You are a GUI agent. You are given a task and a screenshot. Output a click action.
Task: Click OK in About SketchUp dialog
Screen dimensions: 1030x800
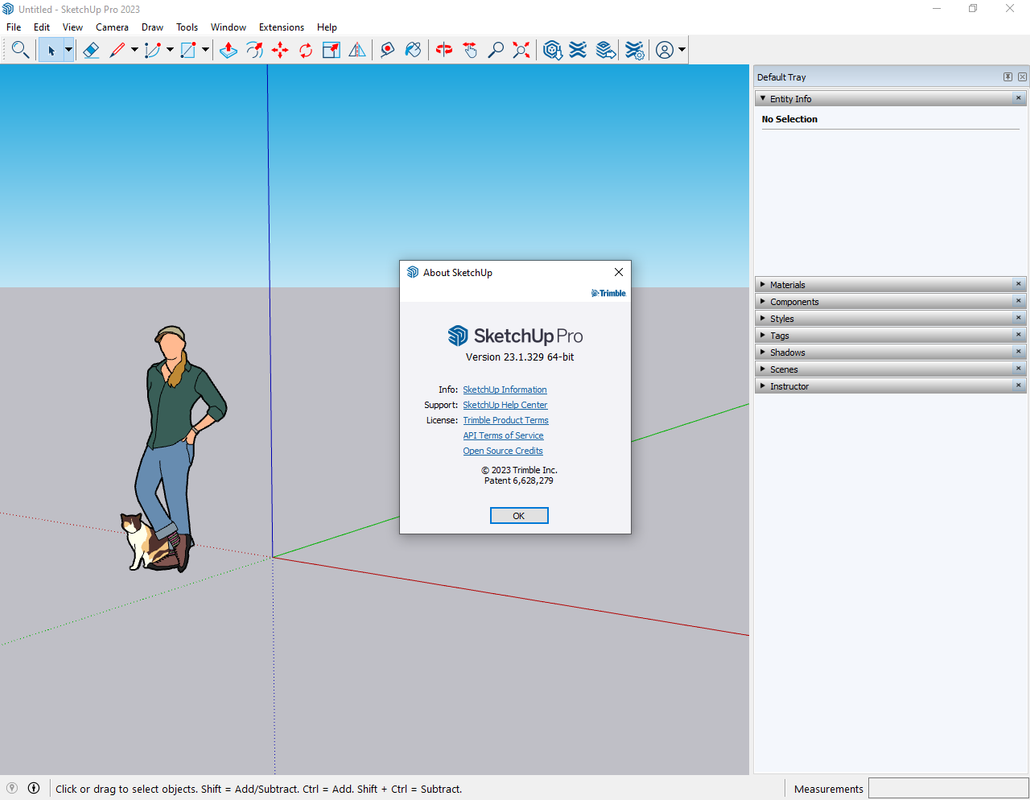[519, 516]
